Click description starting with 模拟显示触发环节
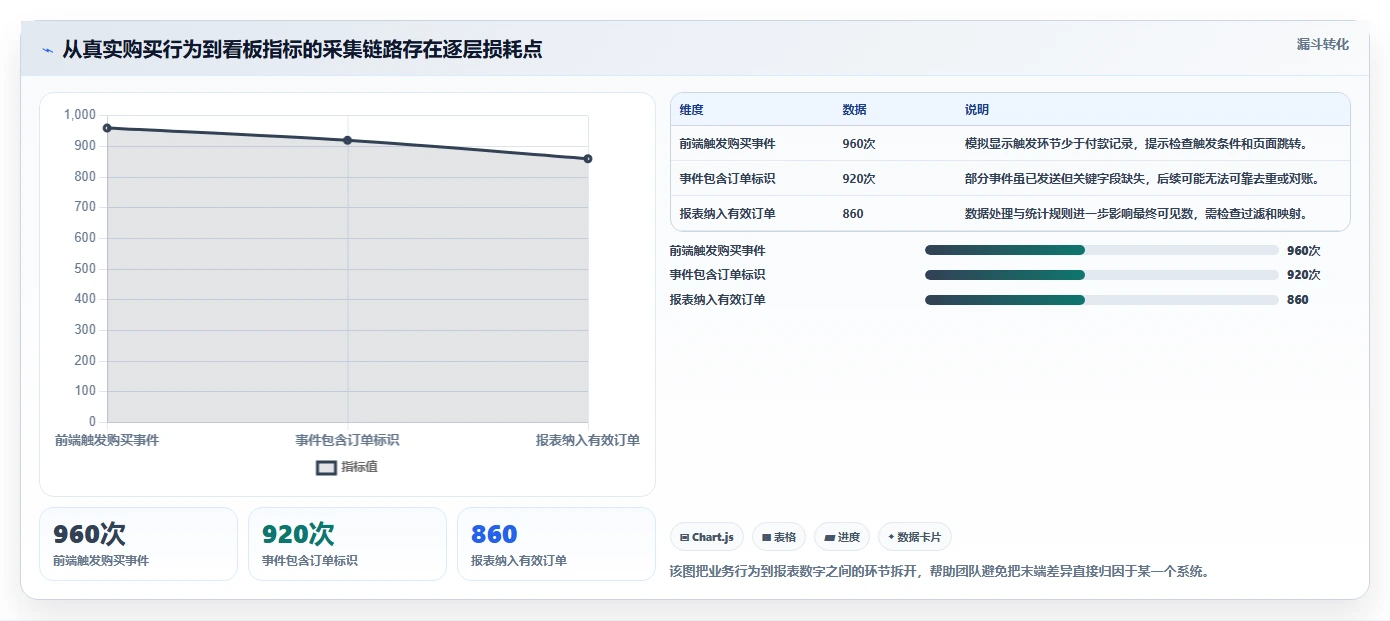The image size is (1390, 621). point(1136,144)
